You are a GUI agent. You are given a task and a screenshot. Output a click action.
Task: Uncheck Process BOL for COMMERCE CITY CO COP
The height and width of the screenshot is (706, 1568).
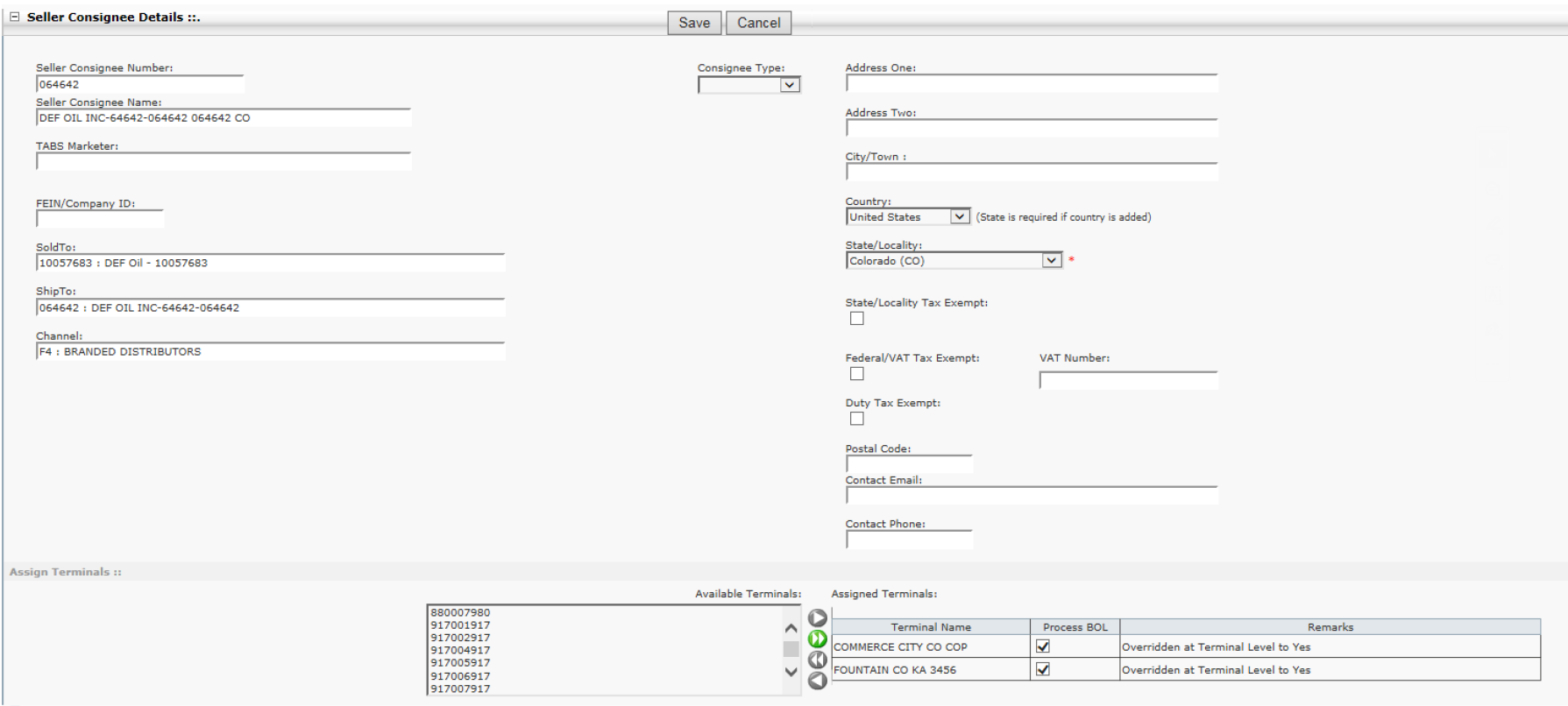click(1042, 646)
